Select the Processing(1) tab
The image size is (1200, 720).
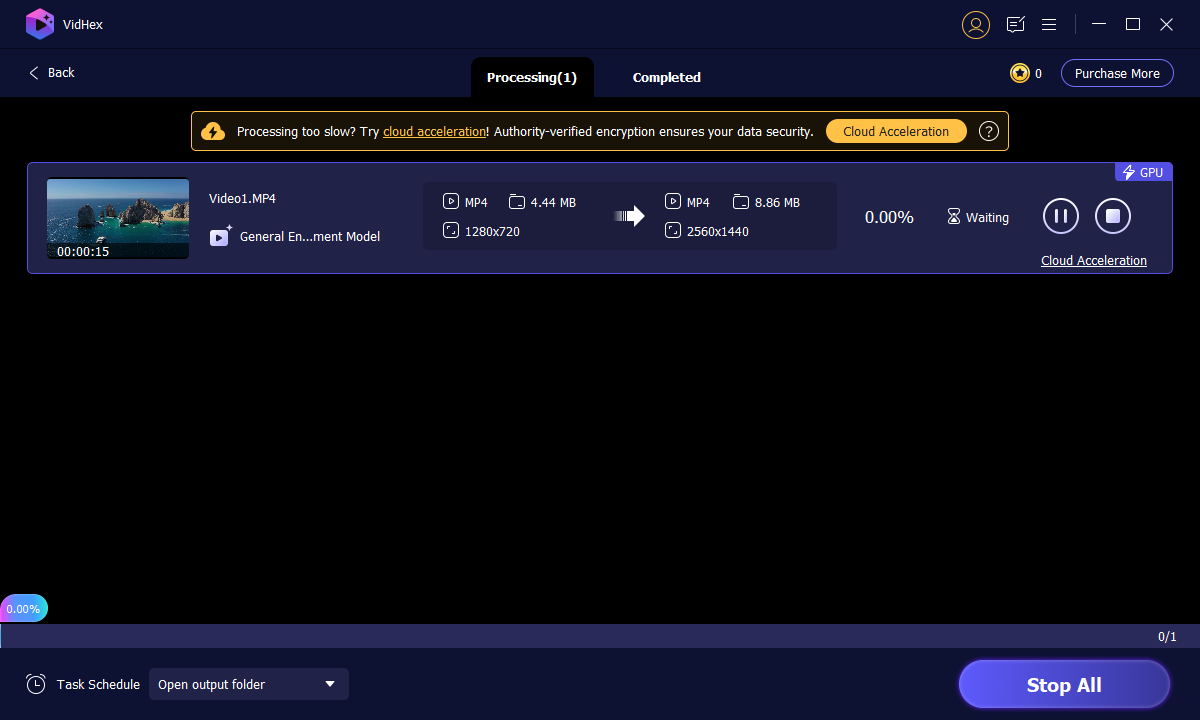(x=532, y=77)
